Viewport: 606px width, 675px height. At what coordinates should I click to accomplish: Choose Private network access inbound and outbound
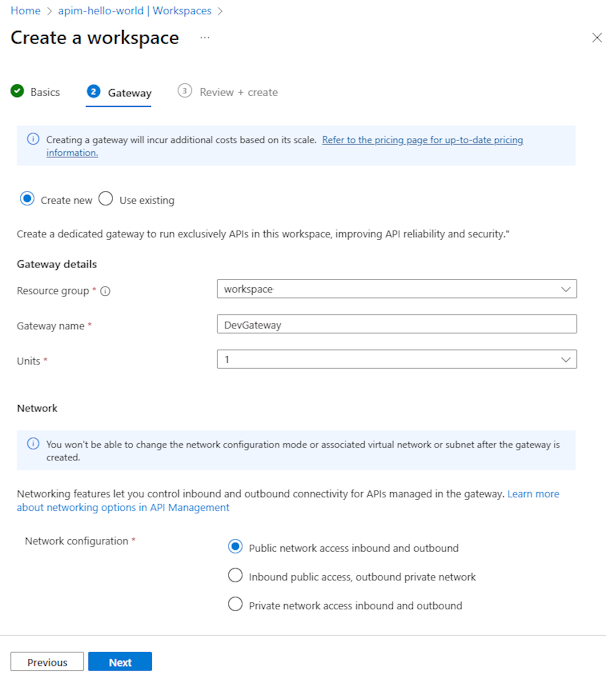(236, 604)
